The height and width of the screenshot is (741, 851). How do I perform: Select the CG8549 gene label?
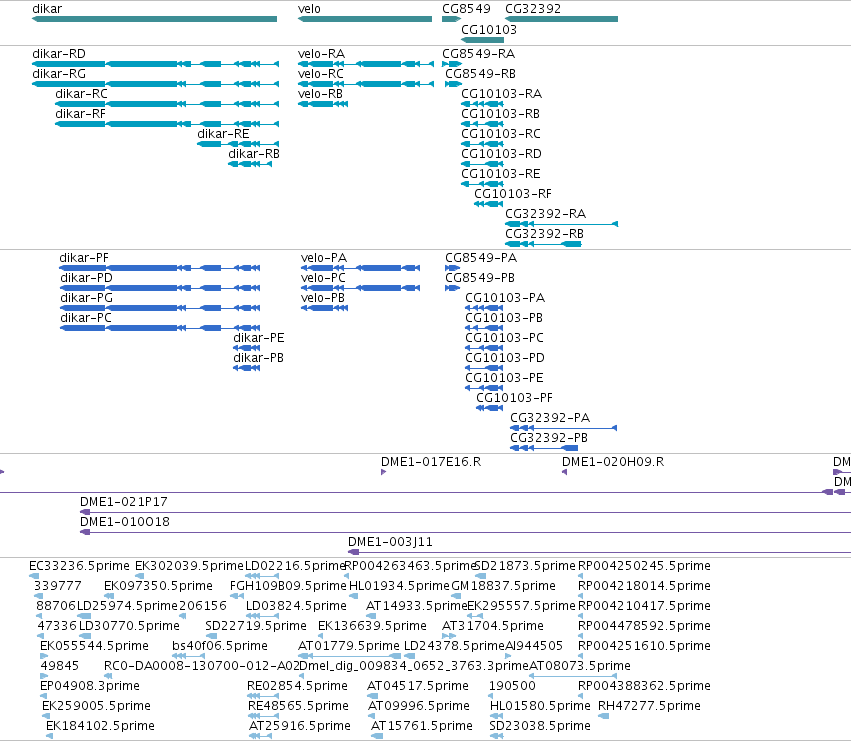tap(466, 9)
